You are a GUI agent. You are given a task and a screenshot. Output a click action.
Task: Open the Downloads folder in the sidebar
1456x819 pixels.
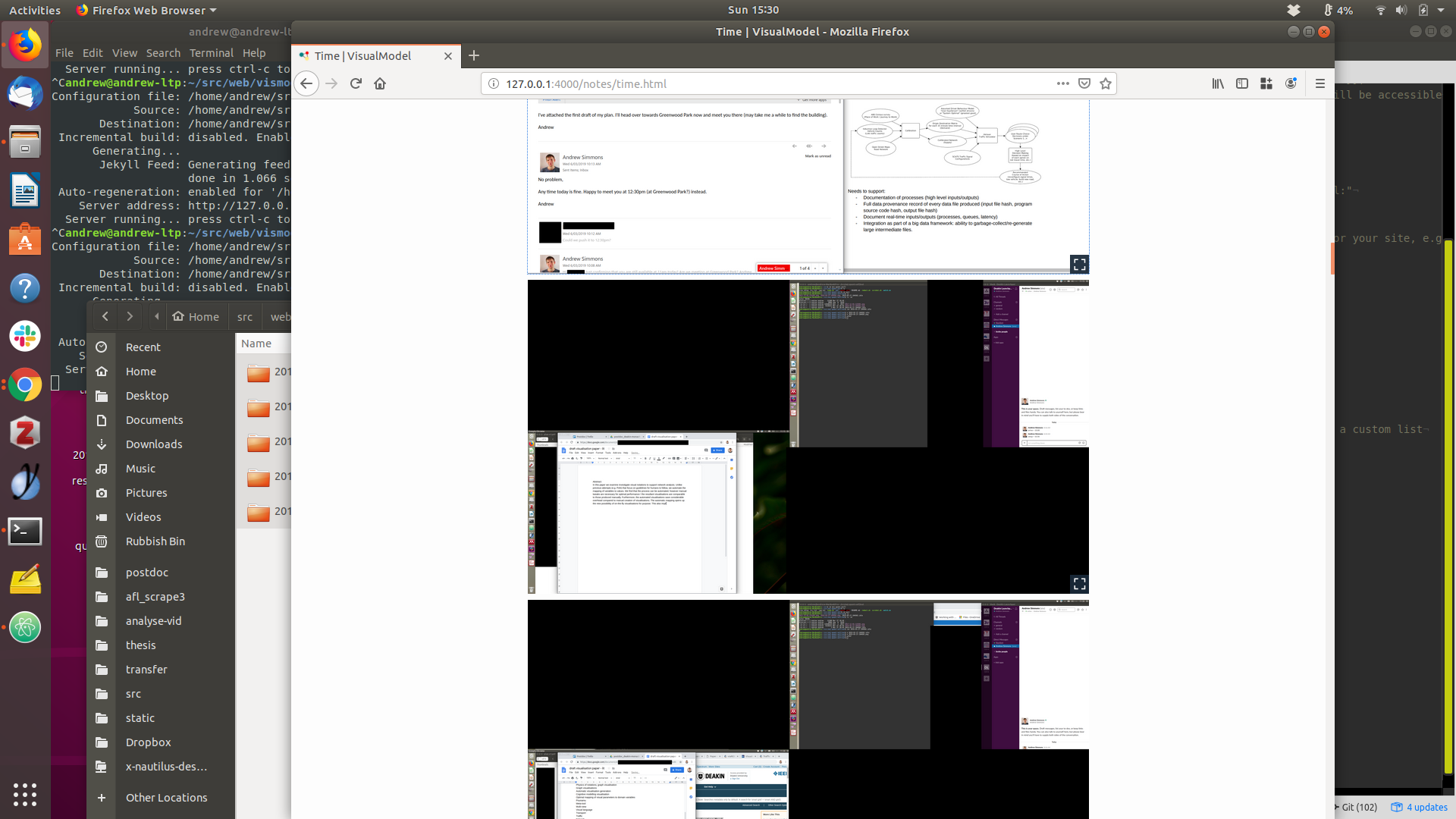[x=154, y=444]
